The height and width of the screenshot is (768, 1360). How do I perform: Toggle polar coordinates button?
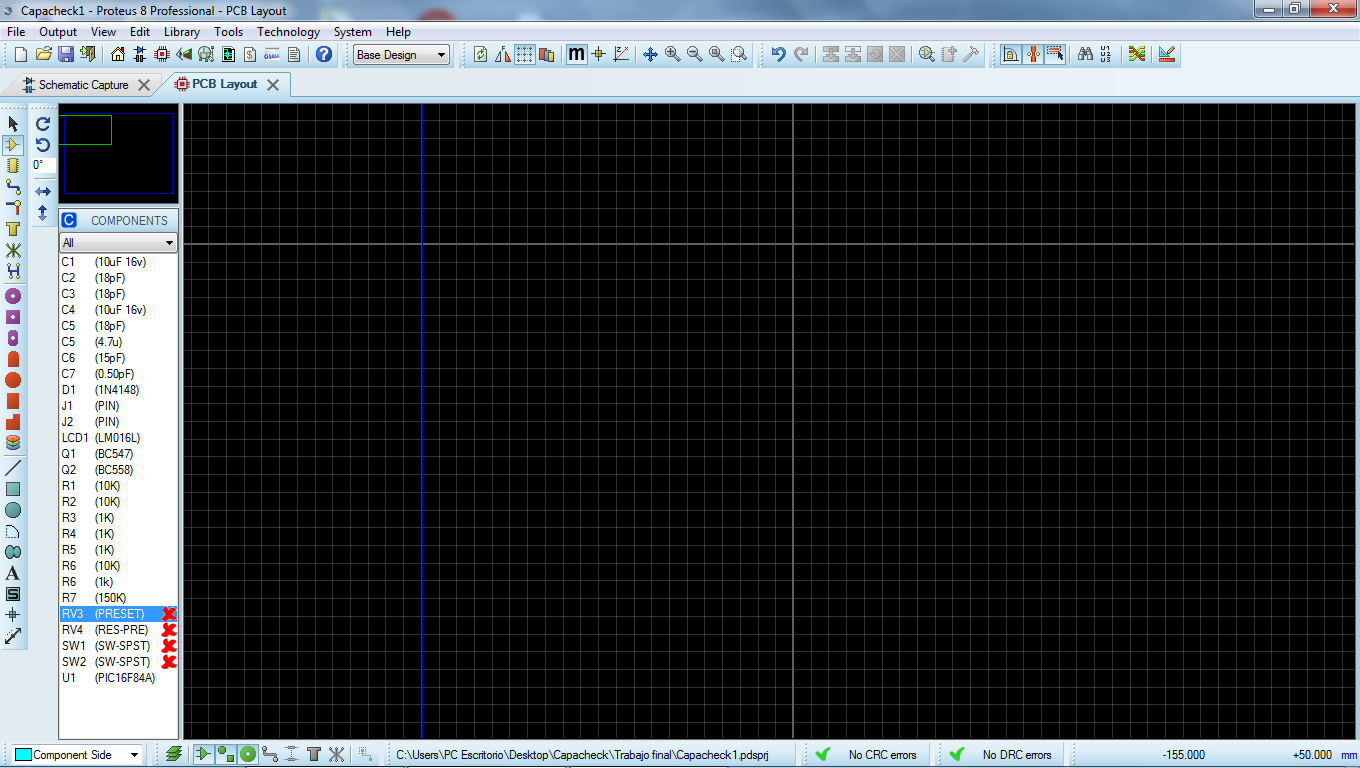coord(621,54)
